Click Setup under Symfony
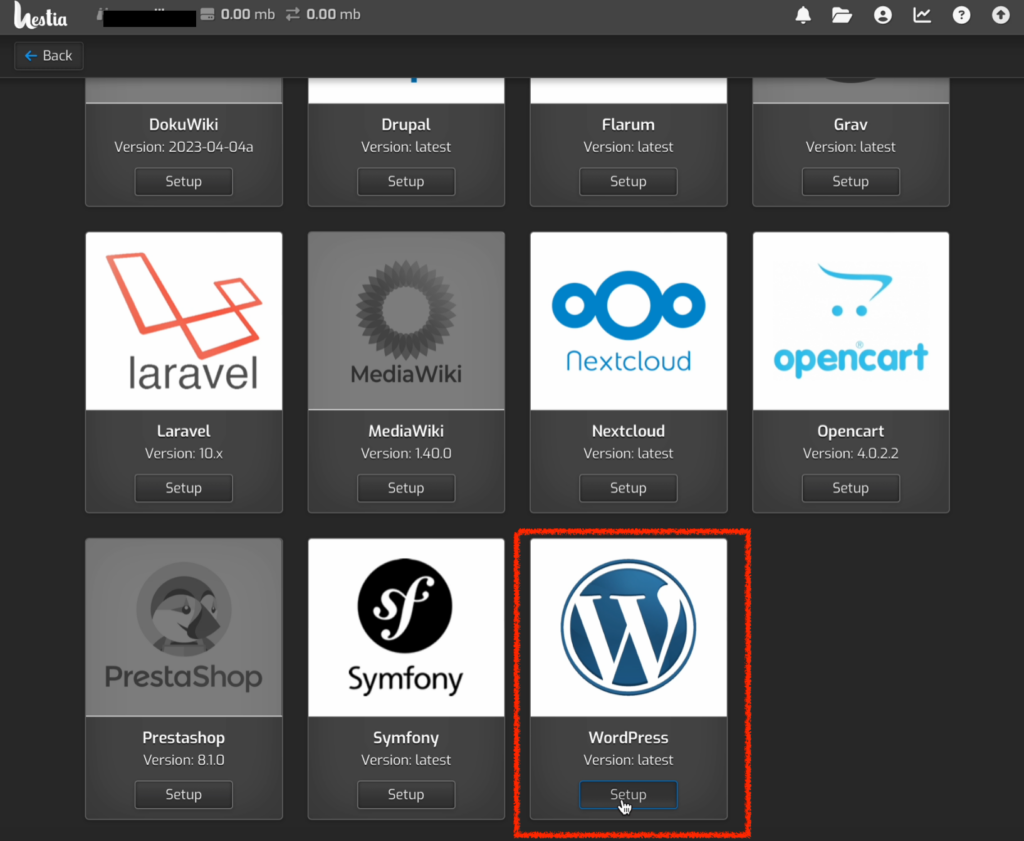Viewport: 1024px width, 841px height. pyautogui.click(x=406, y=795)
